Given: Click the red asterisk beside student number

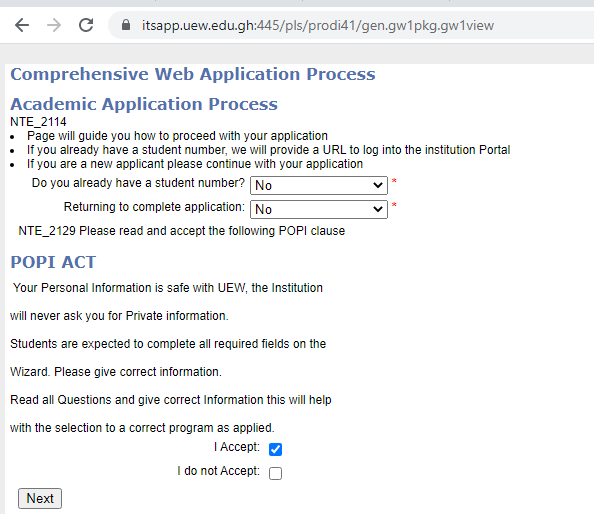Looking at the screenshot, I should click(394, 181).
